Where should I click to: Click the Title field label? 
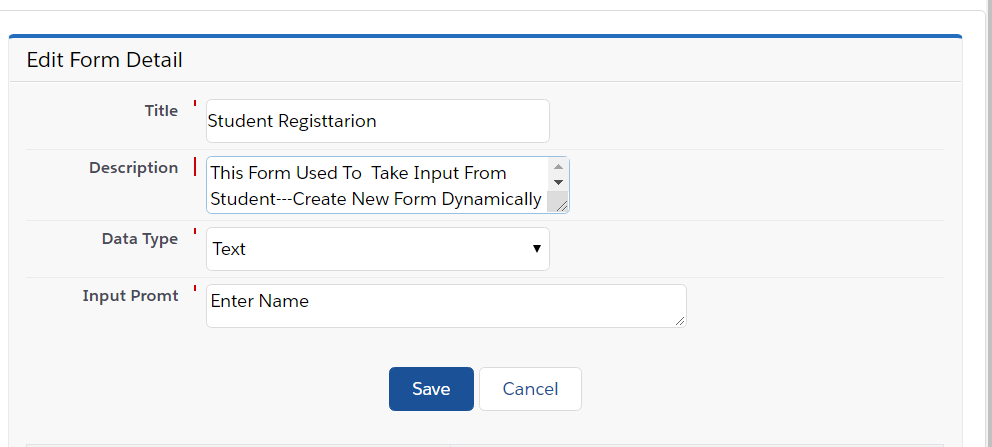[161, 111]
